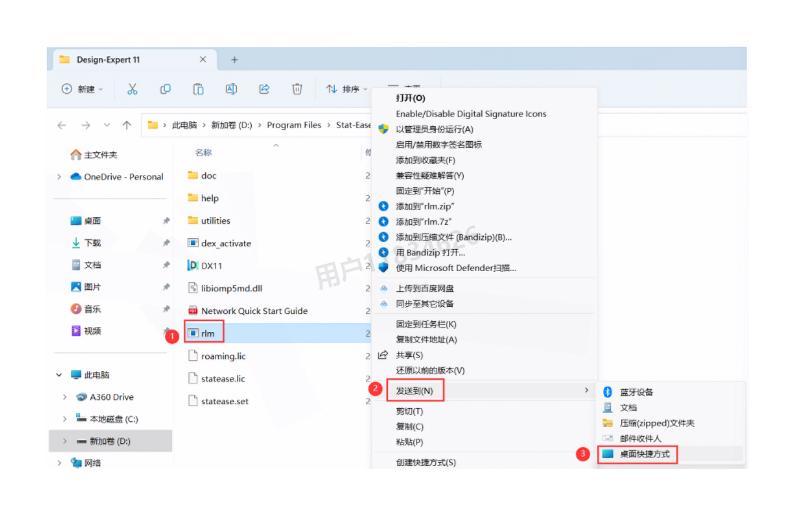
Task: Sort by the 名称 column header
Action: (x=204, y=152)
